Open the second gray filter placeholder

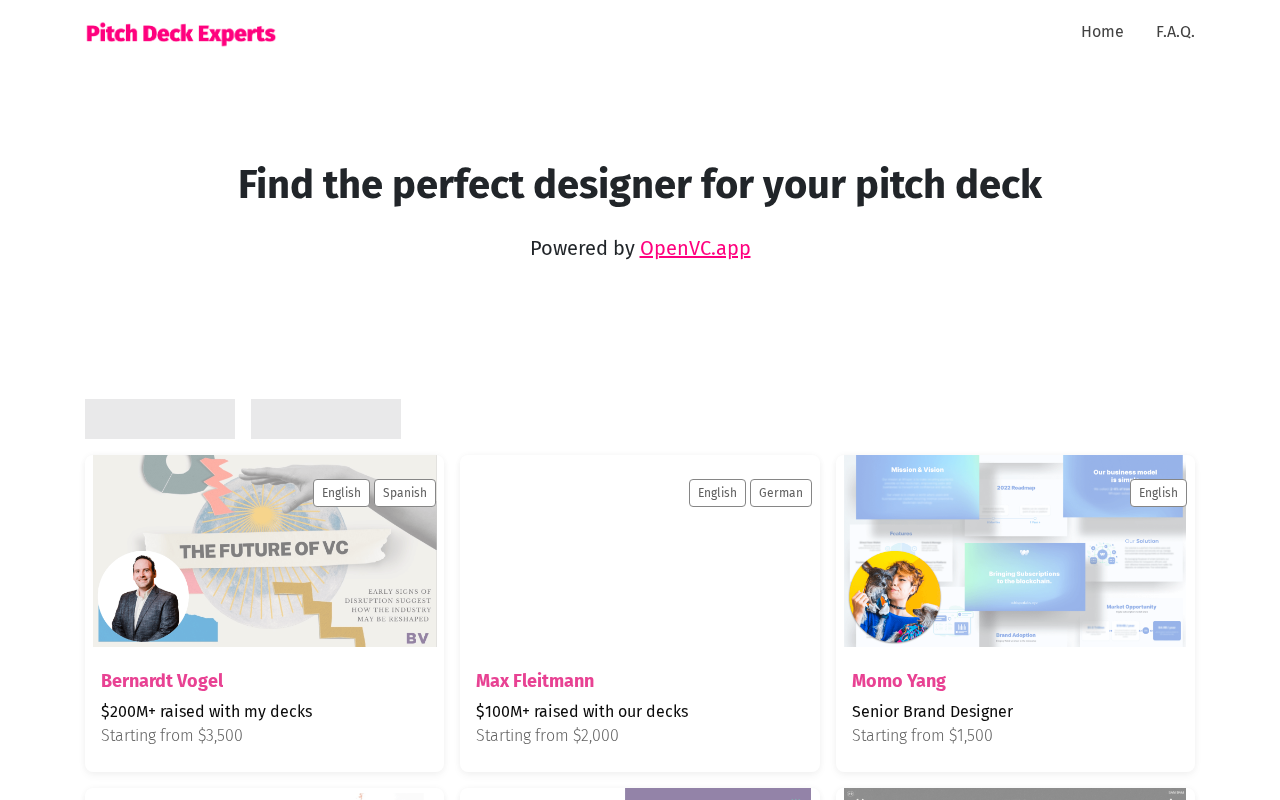(x=326, y=419)
